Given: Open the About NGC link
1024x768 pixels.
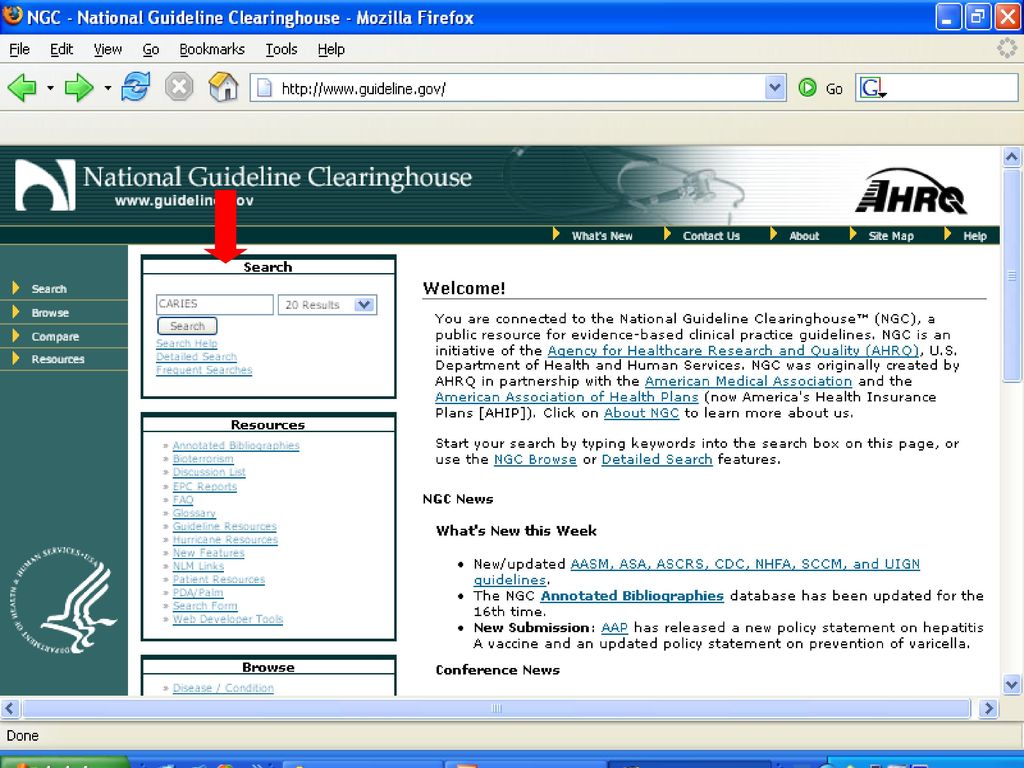Looking at the screenshot, I should point(641,413).
